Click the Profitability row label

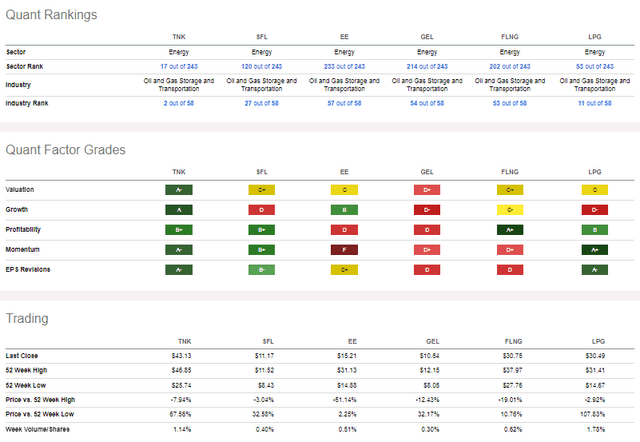(23, 230)
